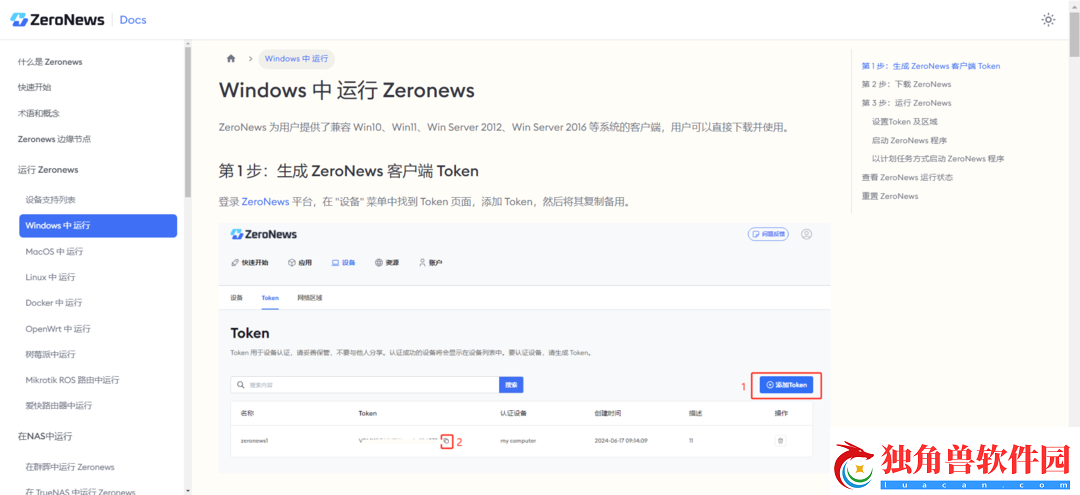Click the ZeroNews logo in the header
Image resolution: width=1080 pixels, height=495 pixels.
(58, 19)
